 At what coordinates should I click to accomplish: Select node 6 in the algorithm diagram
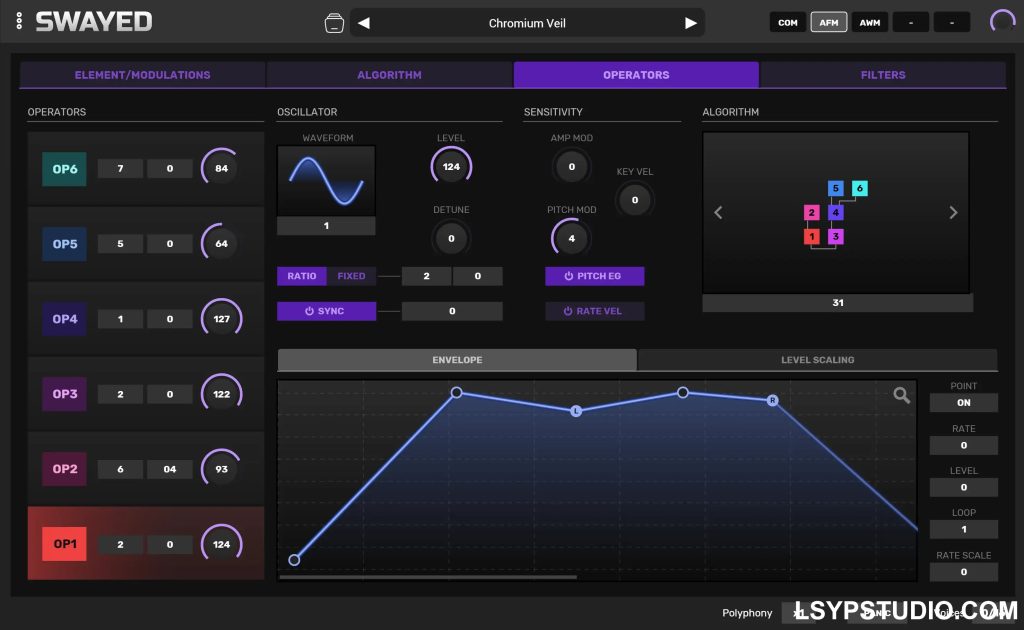point(859,188)
